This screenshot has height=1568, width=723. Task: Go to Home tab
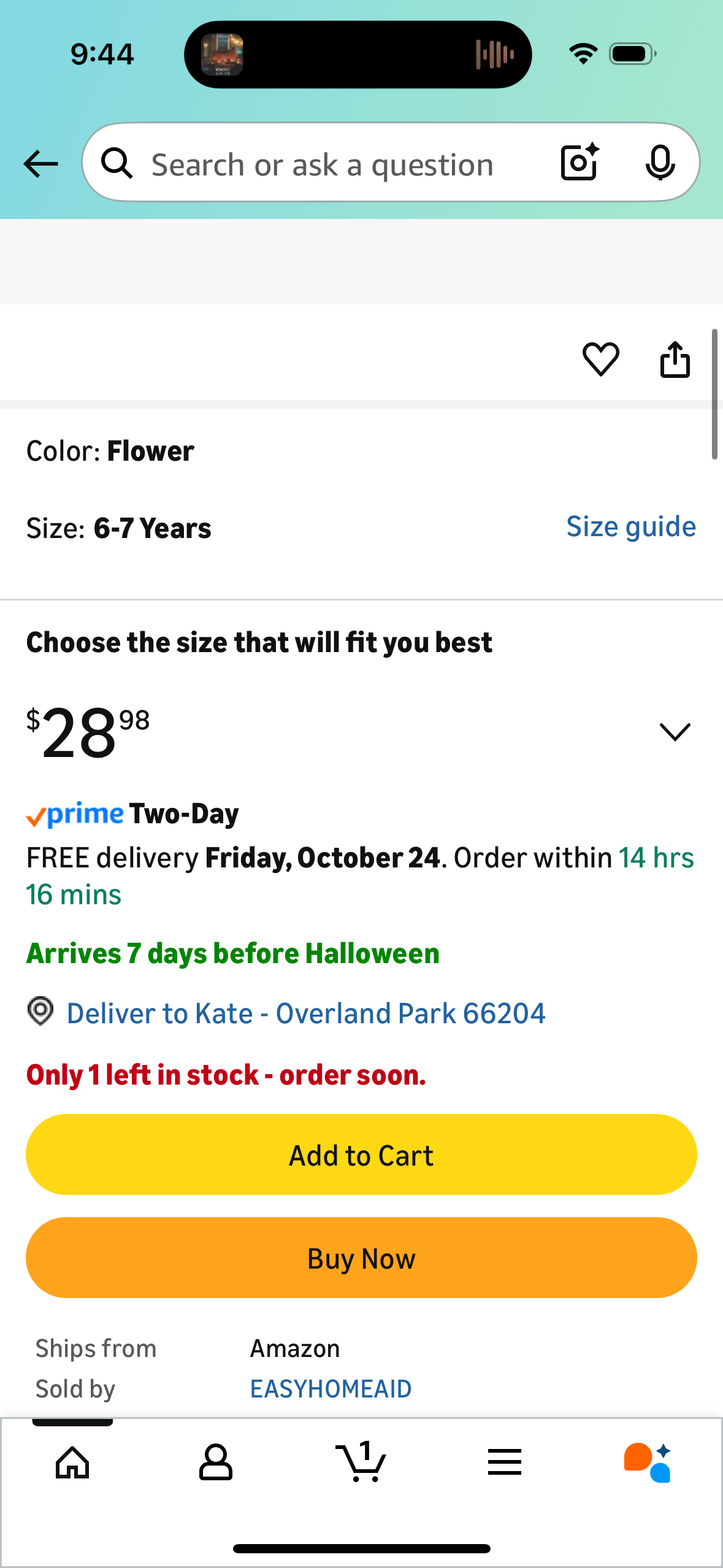click(72, 1462)
